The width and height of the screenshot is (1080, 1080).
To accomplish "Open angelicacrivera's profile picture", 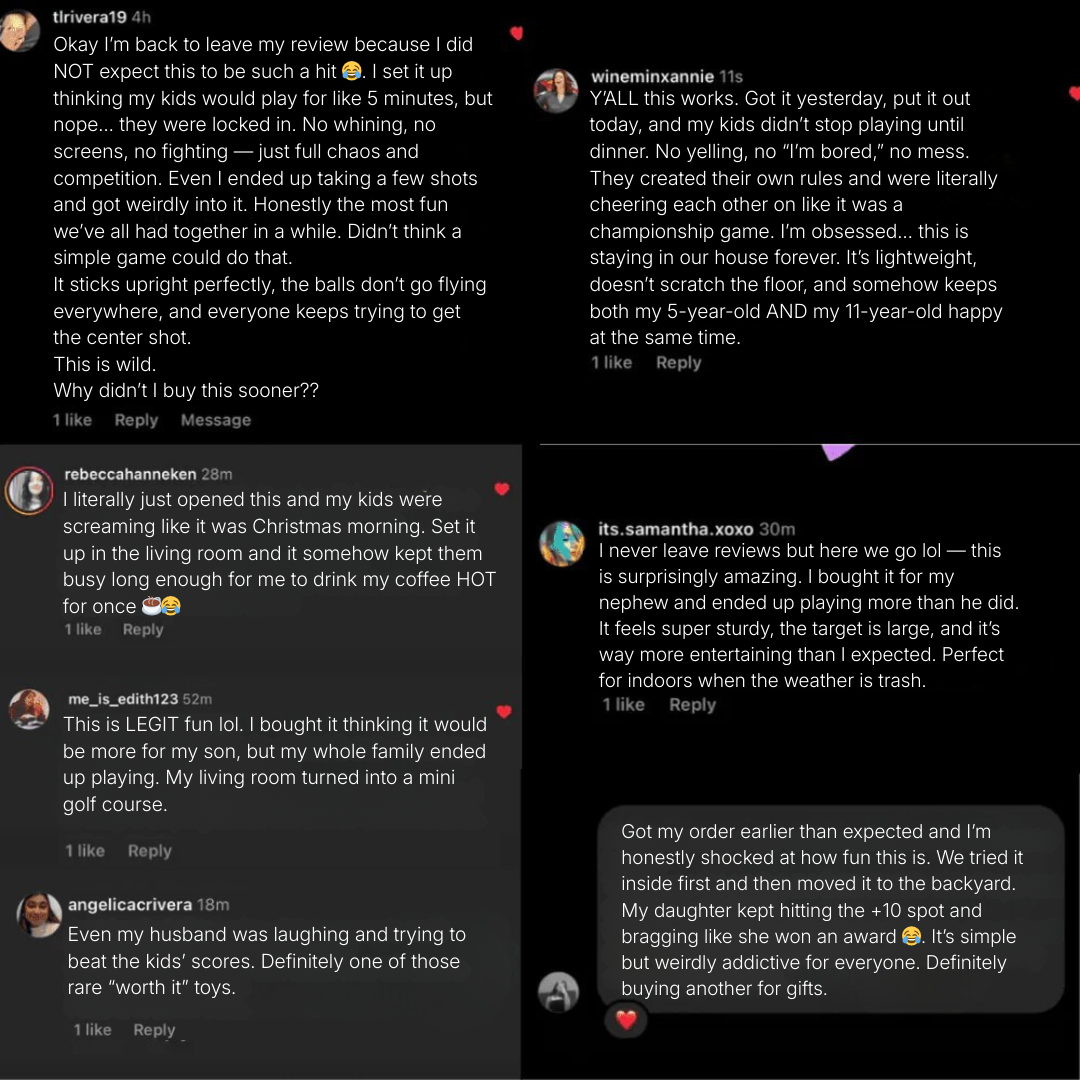I will tap(40, 915).
